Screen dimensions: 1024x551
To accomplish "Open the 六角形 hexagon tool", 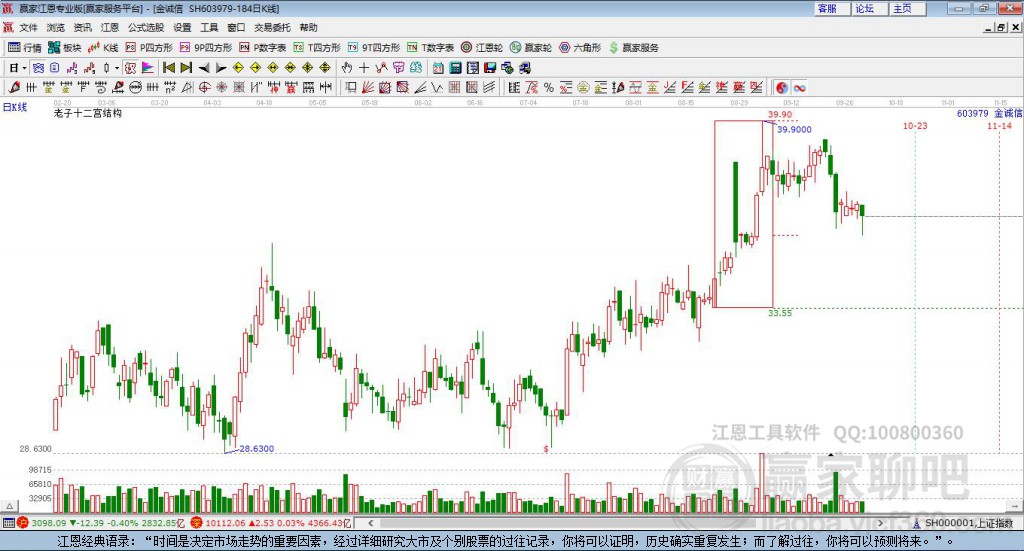I will [x=579, y=48].
